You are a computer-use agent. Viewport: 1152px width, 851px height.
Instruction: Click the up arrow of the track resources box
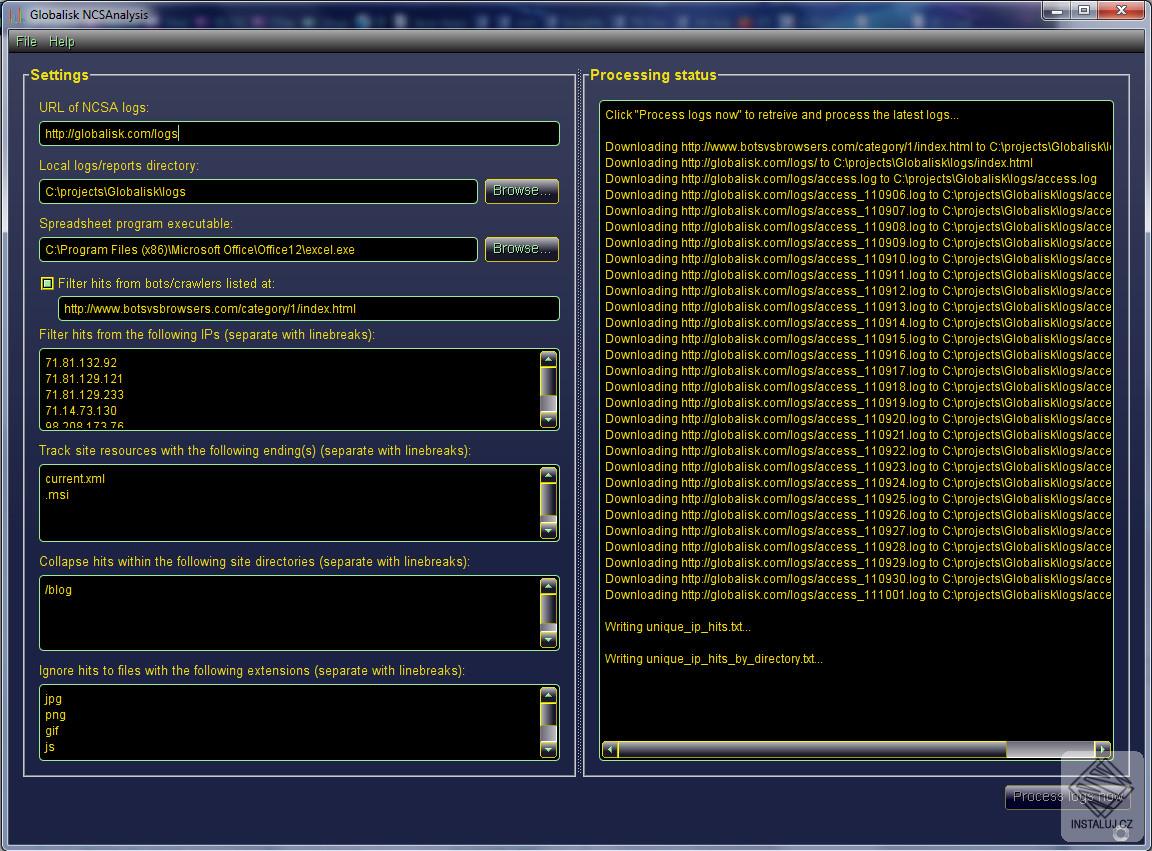click(548, 475)
